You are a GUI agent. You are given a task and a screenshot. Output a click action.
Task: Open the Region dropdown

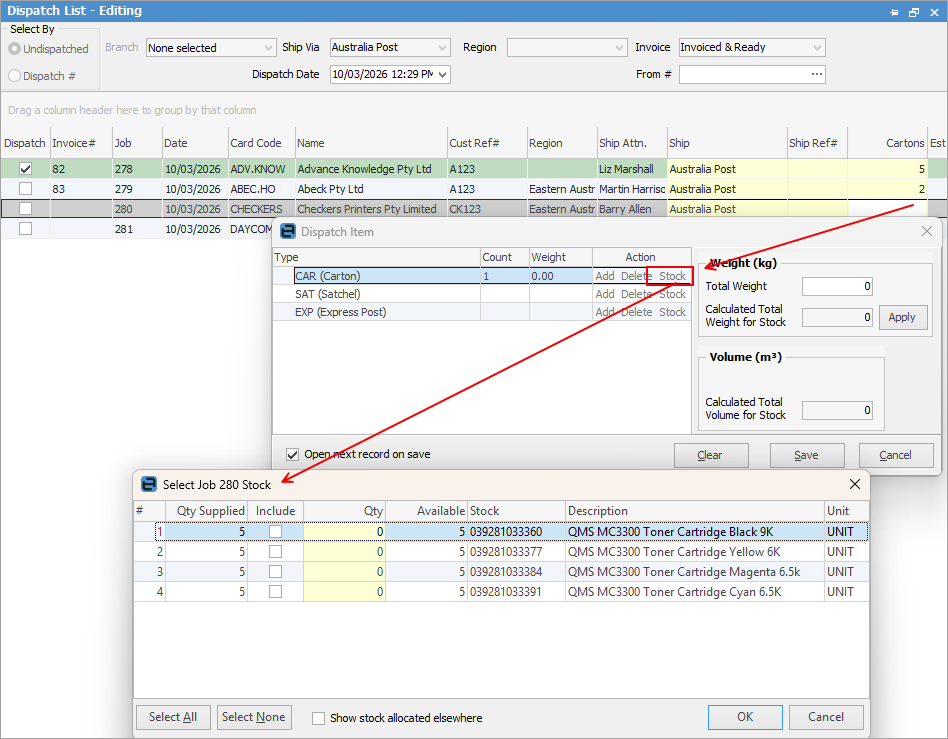pyautogui.click(x=619, y=47)
